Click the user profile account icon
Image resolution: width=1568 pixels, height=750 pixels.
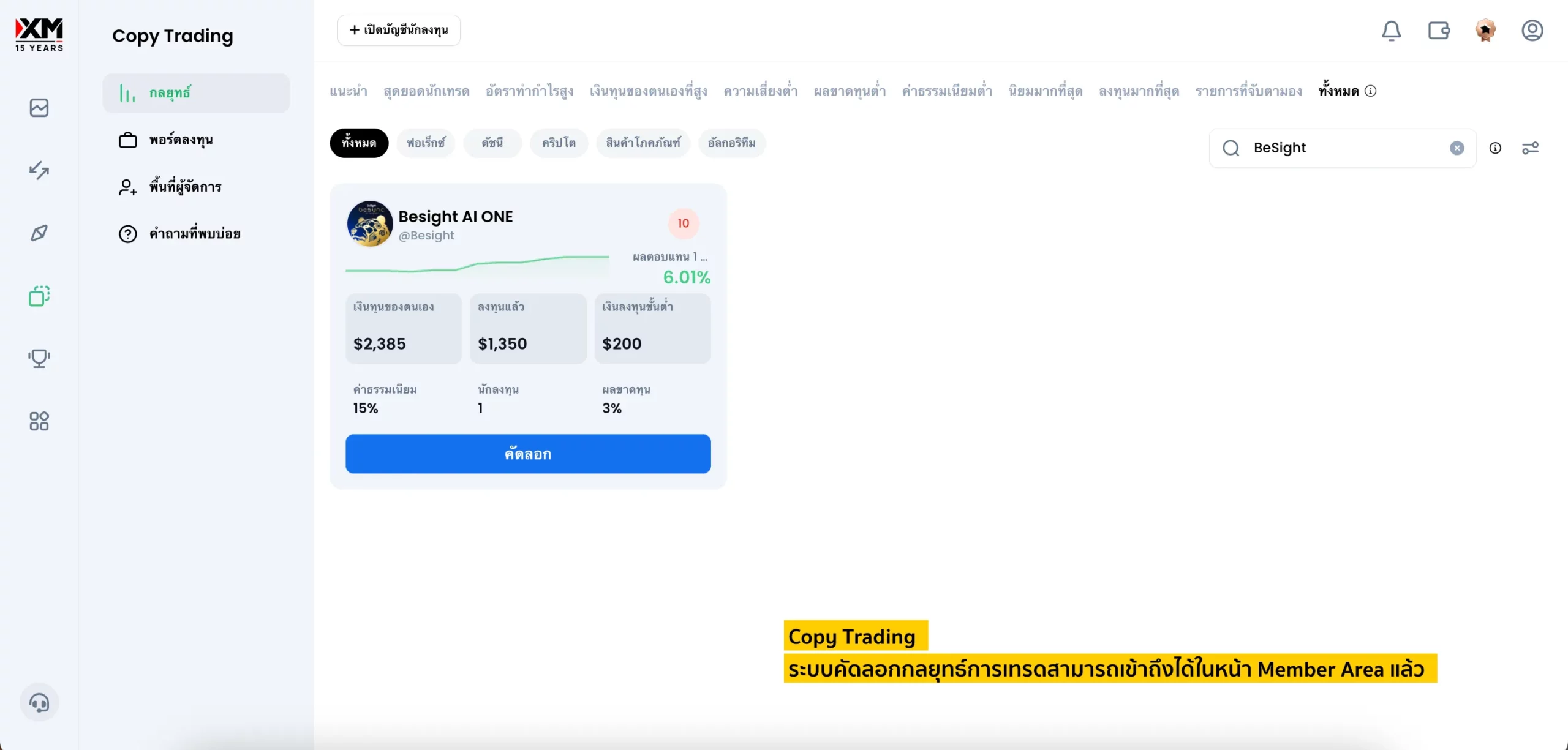(x=1532, y=31)
